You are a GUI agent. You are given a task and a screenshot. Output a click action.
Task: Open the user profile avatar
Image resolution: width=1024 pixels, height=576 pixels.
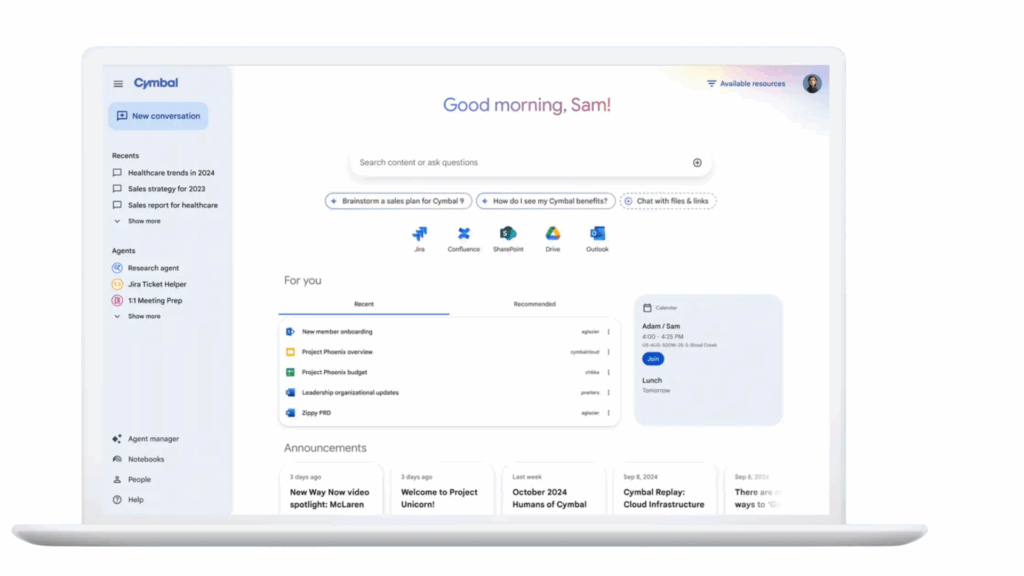click(812, 84)
